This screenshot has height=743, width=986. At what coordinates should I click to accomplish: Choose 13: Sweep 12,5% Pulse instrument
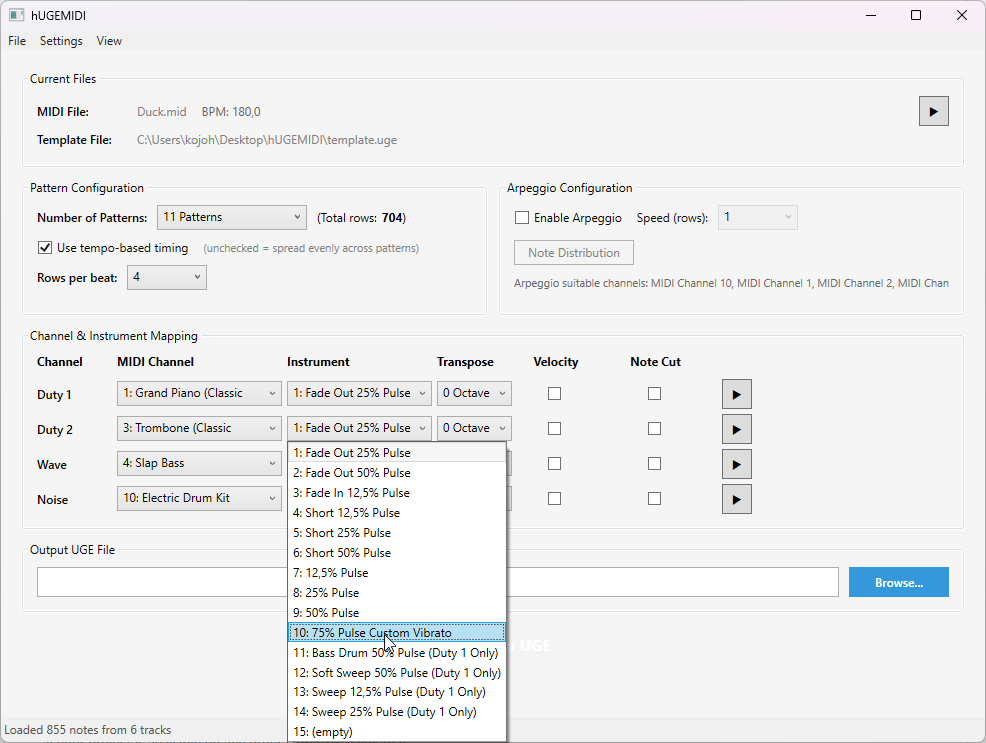point(397,692)
